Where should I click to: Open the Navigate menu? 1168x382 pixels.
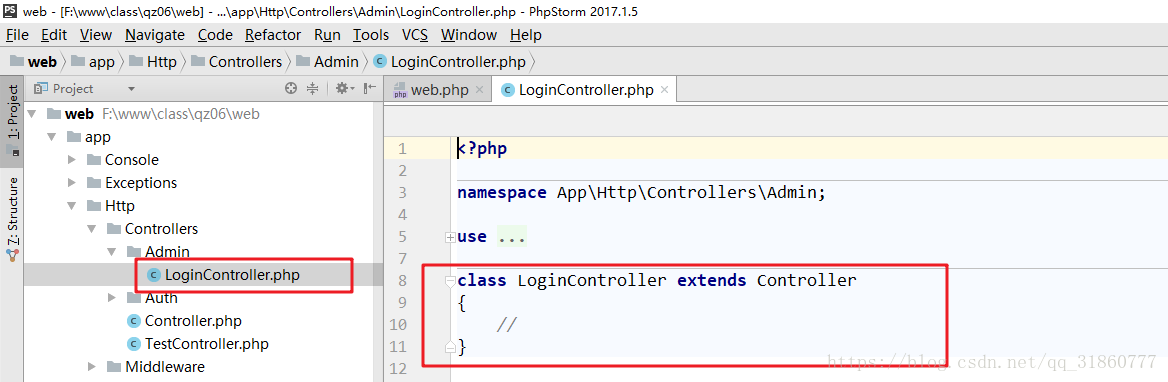[154, 35]
